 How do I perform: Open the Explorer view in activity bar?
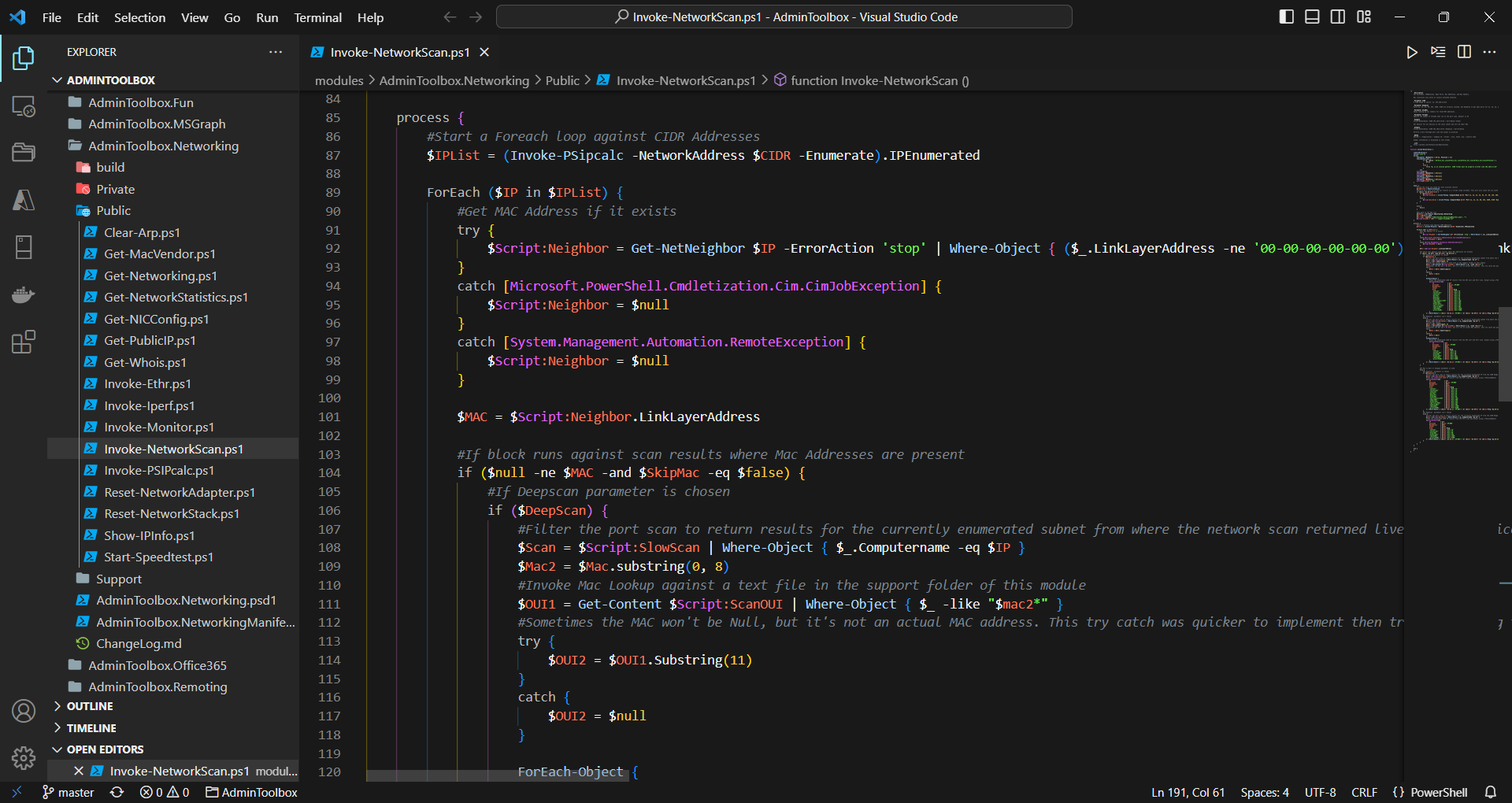pyautogui.click(x=24, y=57)
